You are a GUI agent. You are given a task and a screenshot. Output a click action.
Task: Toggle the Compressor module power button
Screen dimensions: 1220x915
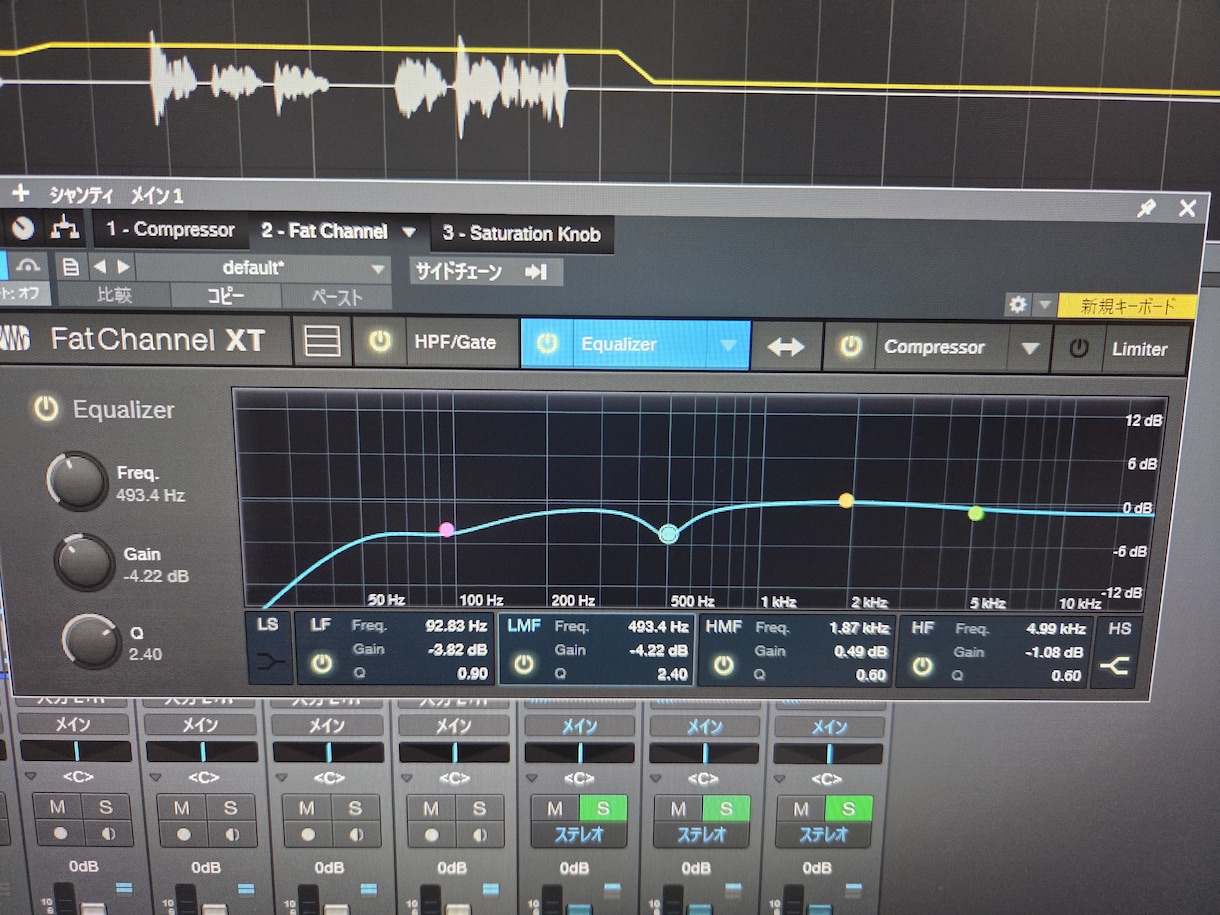tap(850, 346)
